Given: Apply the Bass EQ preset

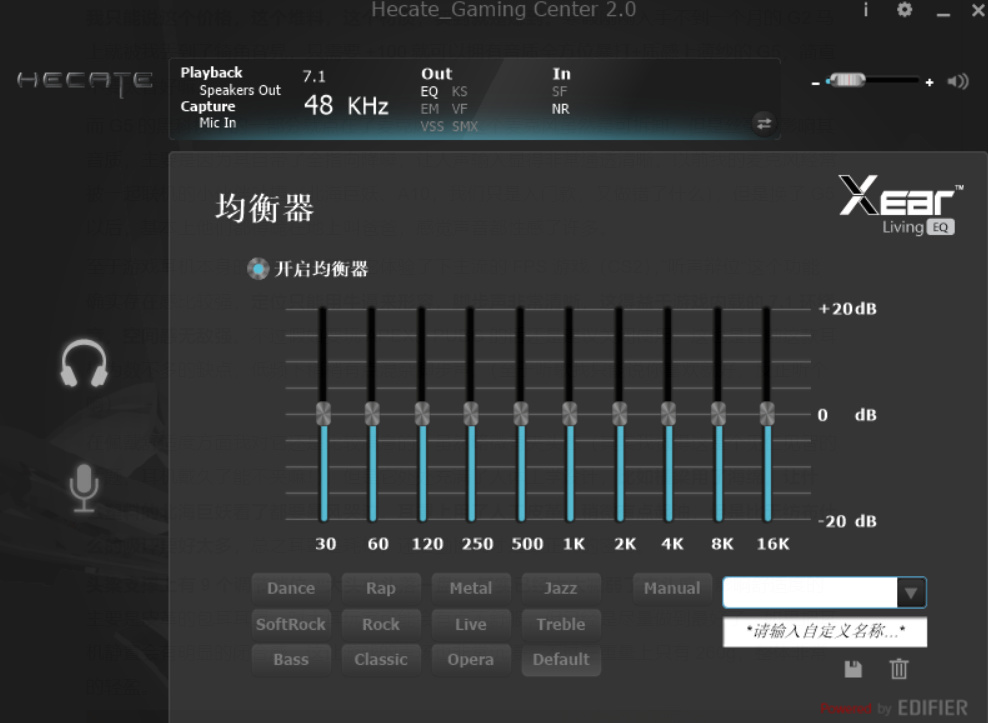Looking at the screenshot, I should (x=291, y=659).
